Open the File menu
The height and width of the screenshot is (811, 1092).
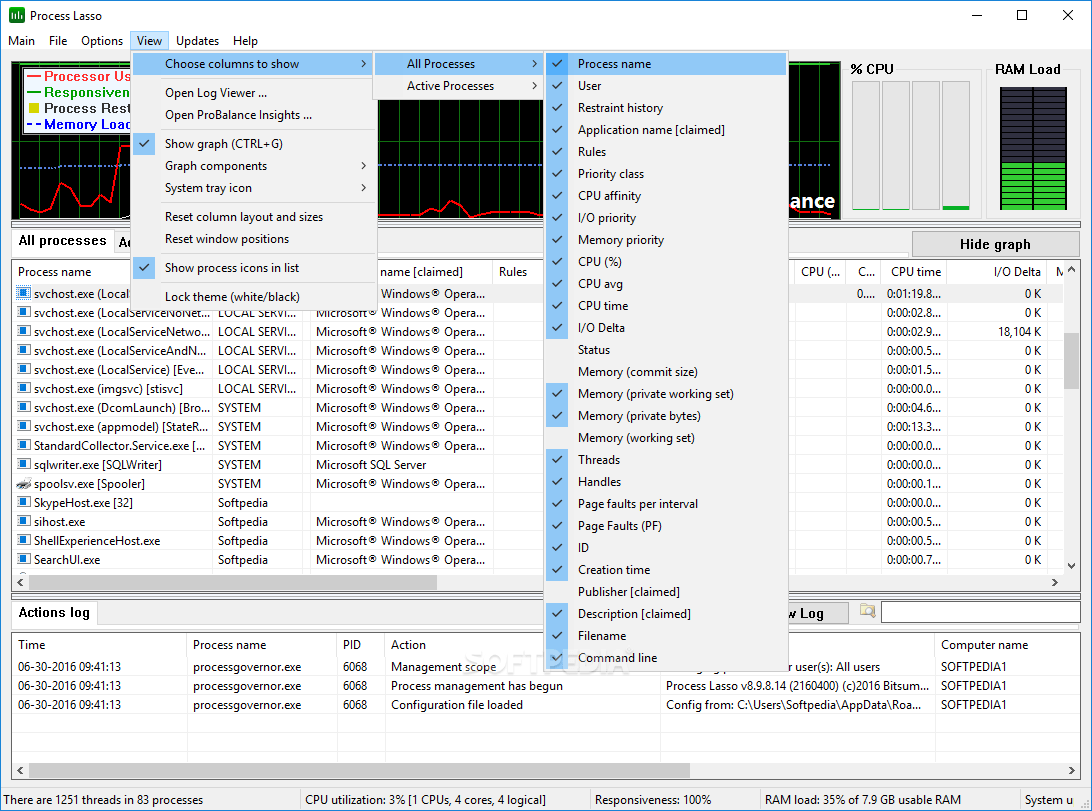coord(58,40)
